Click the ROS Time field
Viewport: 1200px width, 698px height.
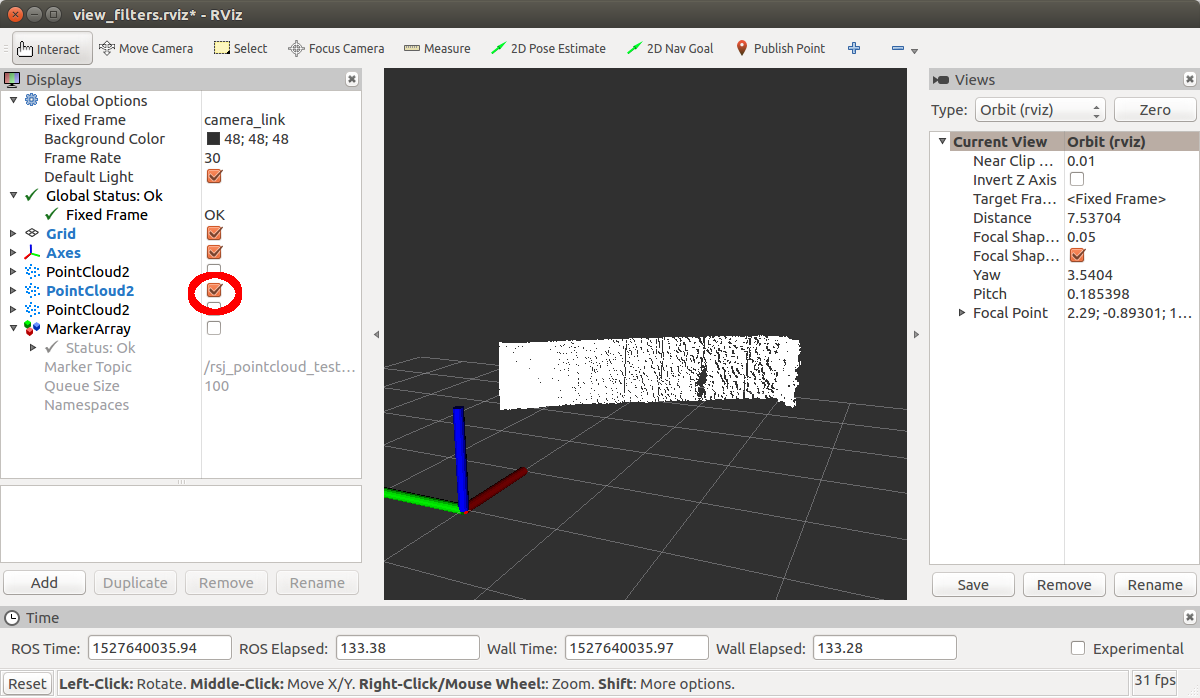pyautogui.click(x=160, y=648)
